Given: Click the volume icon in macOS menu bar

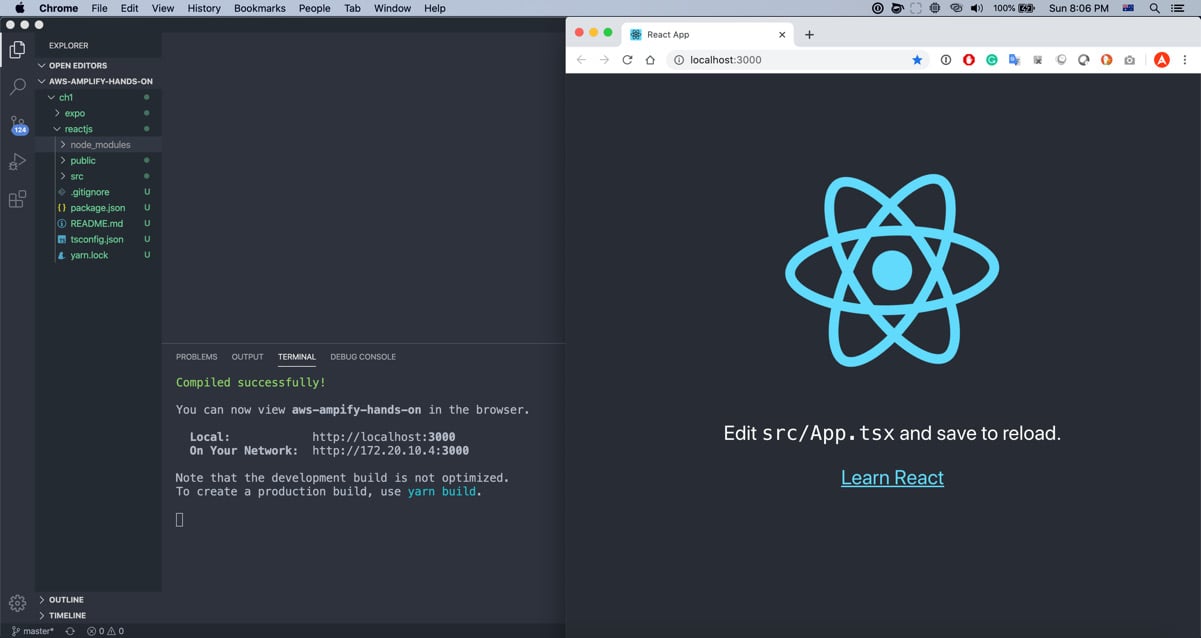Looking at the screenshot, I should (x=976, y=8).
